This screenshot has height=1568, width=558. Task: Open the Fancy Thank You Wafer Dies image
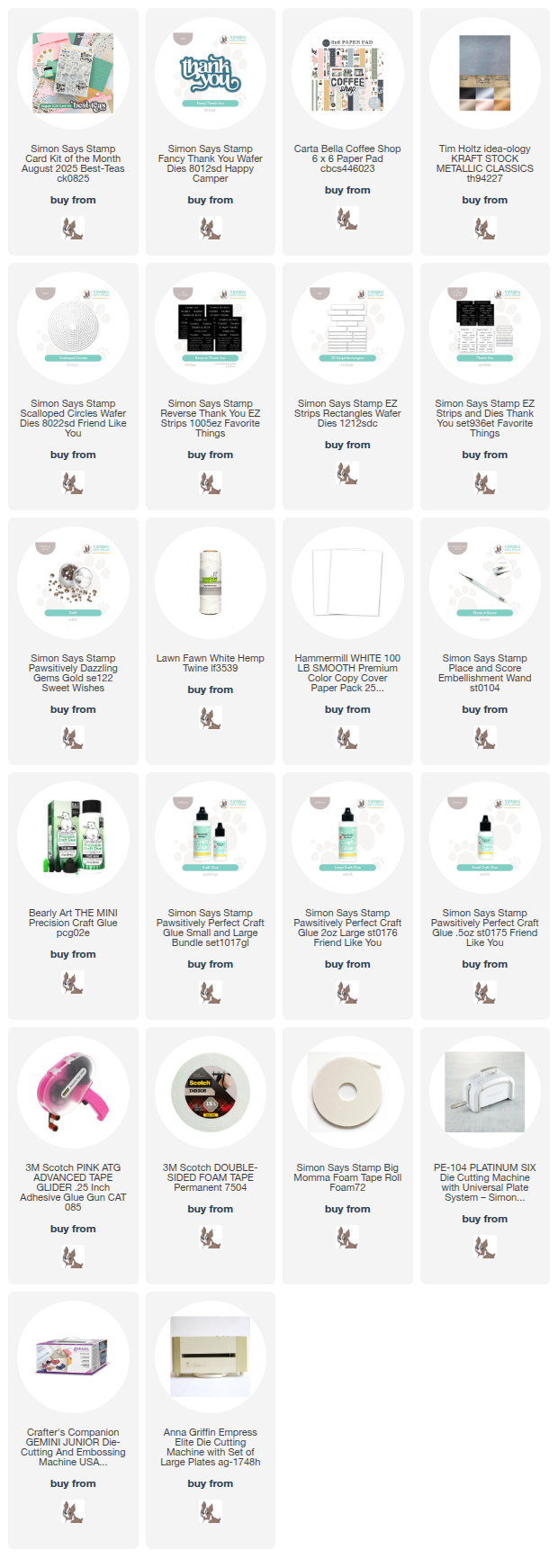coord(210,74)
